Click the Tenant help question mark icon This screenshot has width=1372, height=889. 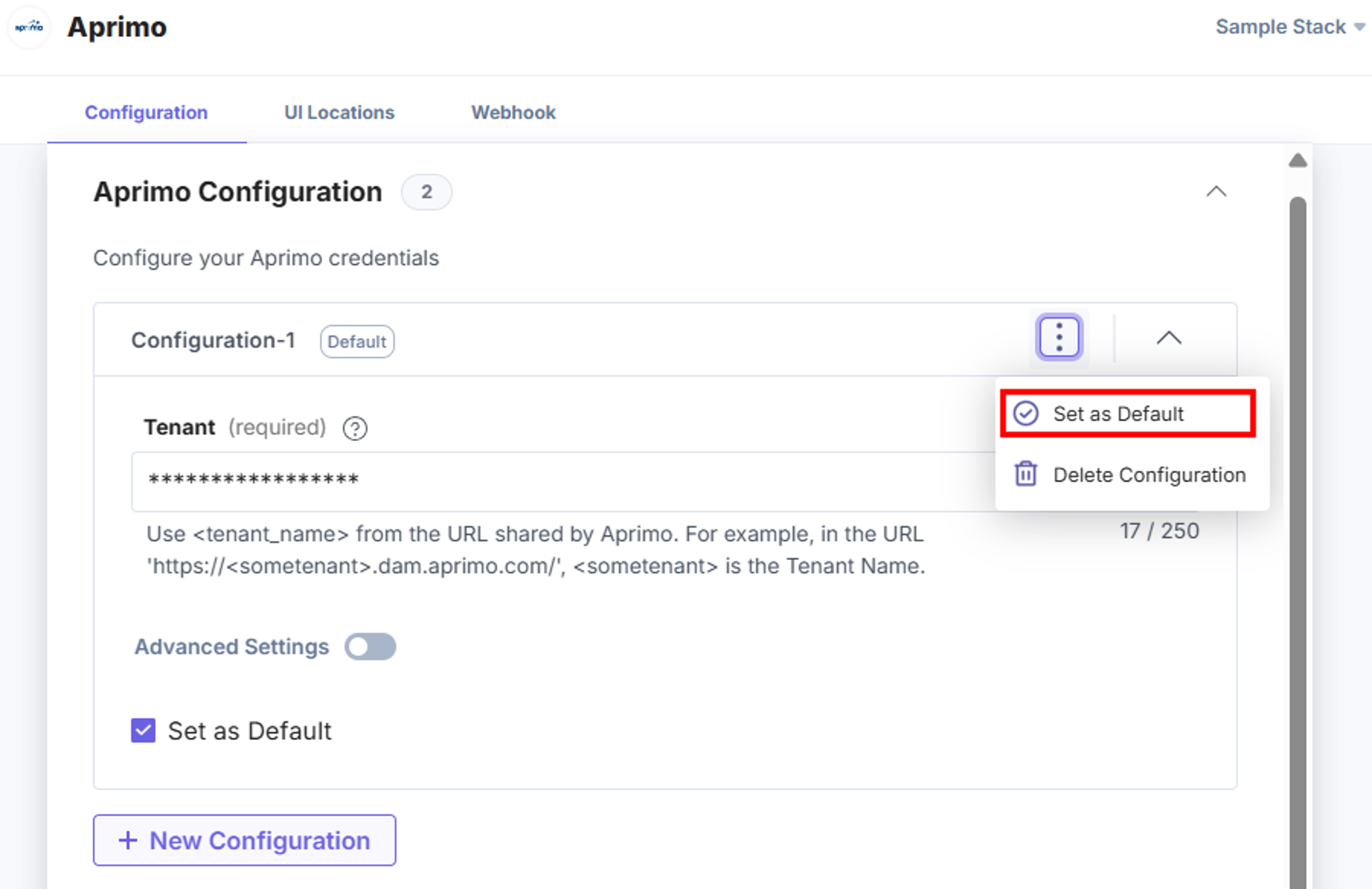click(x=354, y=429)
